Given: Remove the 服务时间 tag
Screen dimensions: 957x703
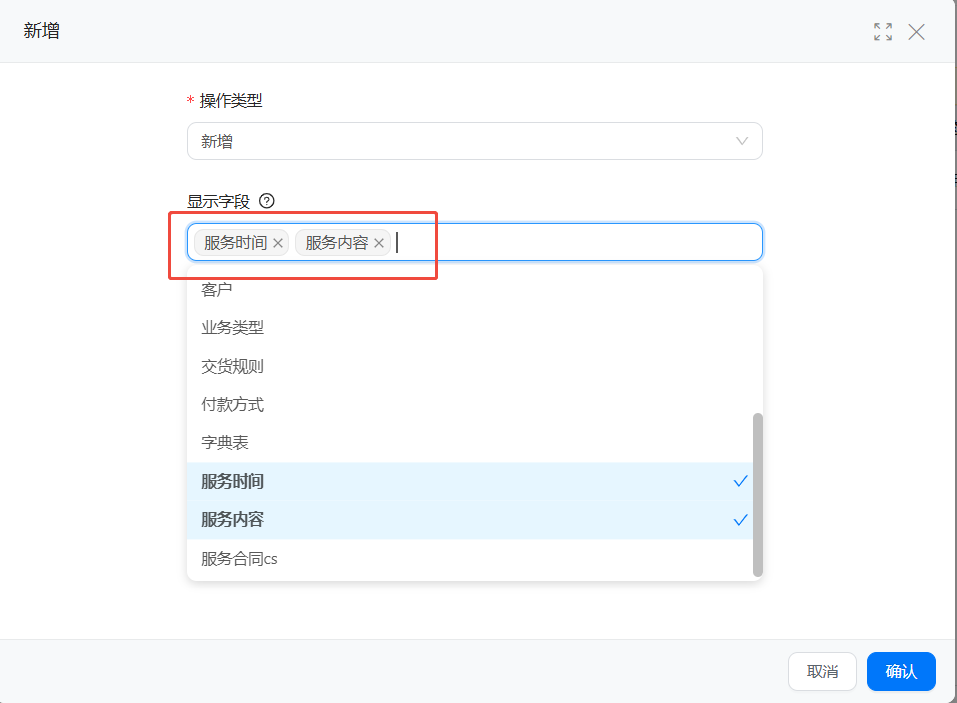Looking at the screenshot, I should click(278, 243).
